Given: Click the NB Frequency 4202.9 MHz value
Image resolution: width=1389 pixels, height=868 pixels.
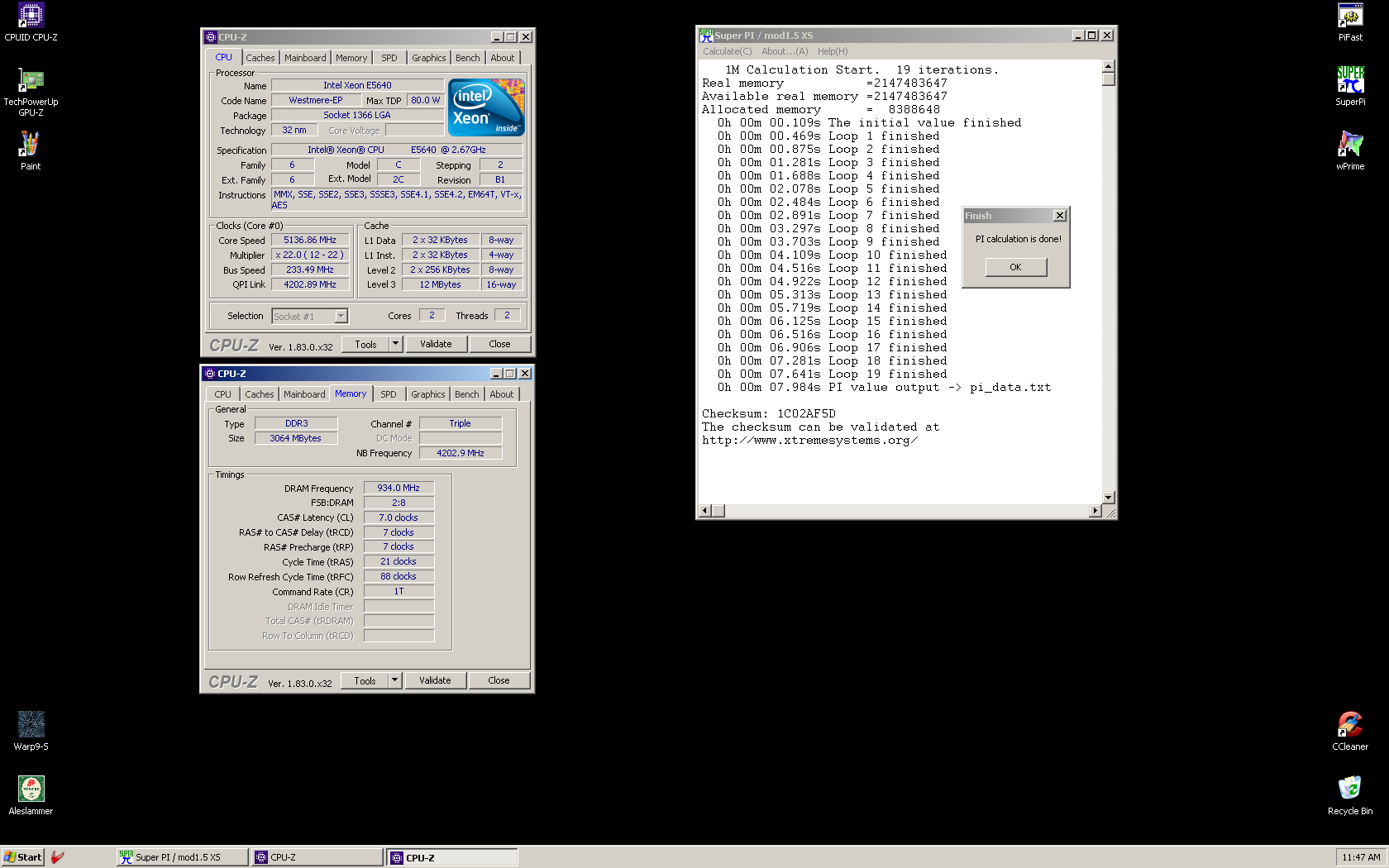Looking at the screenshot, I should [x=461, y=453].
